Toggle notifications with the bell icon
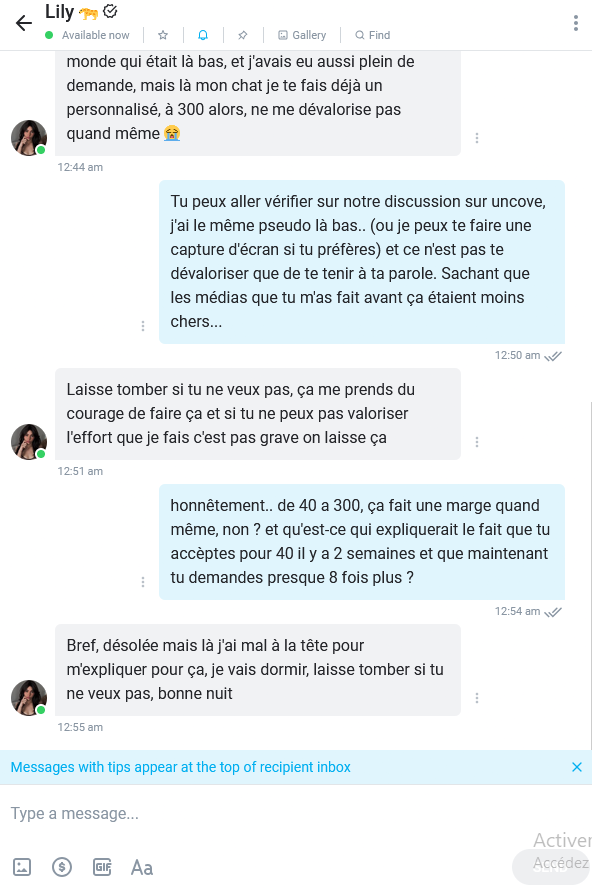This screenshot has height=892, width=592. coord(203,35)
